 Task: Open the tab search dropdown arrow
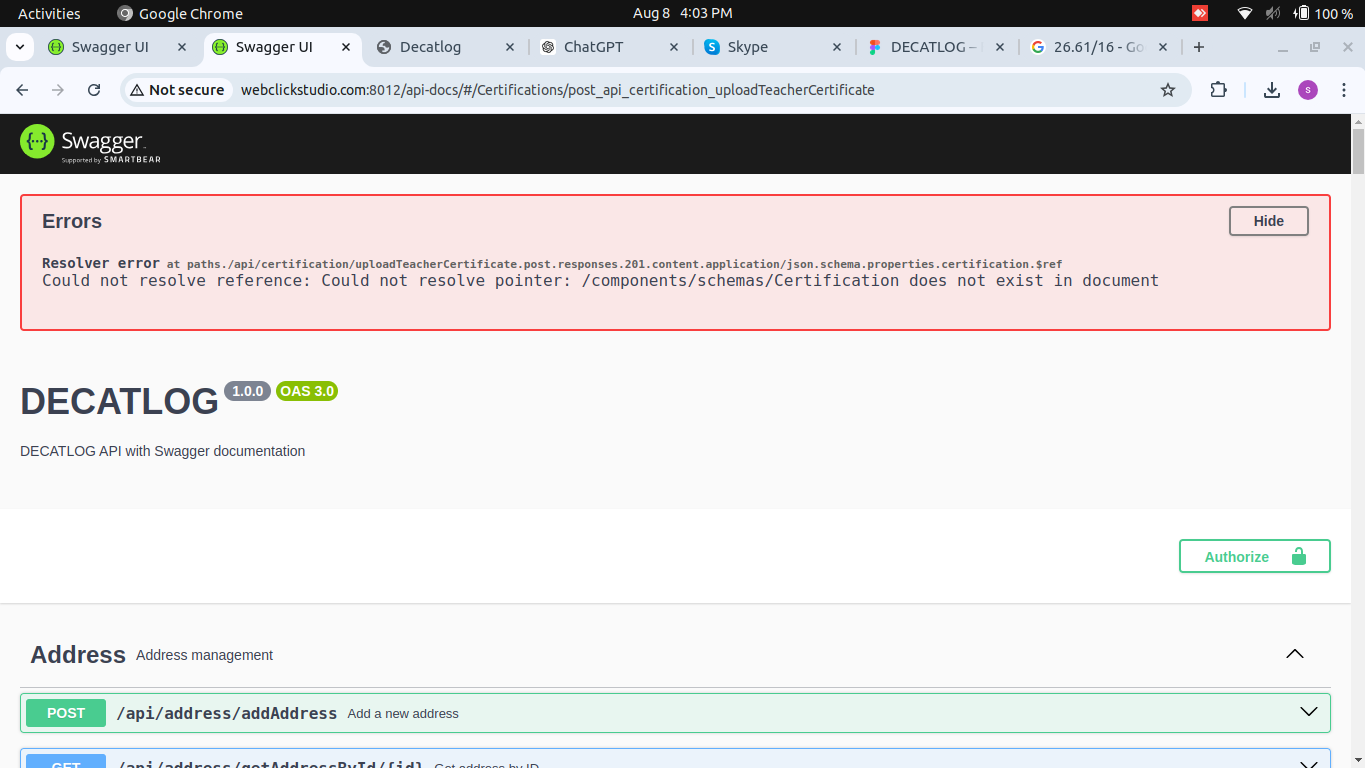pos(19,47)
